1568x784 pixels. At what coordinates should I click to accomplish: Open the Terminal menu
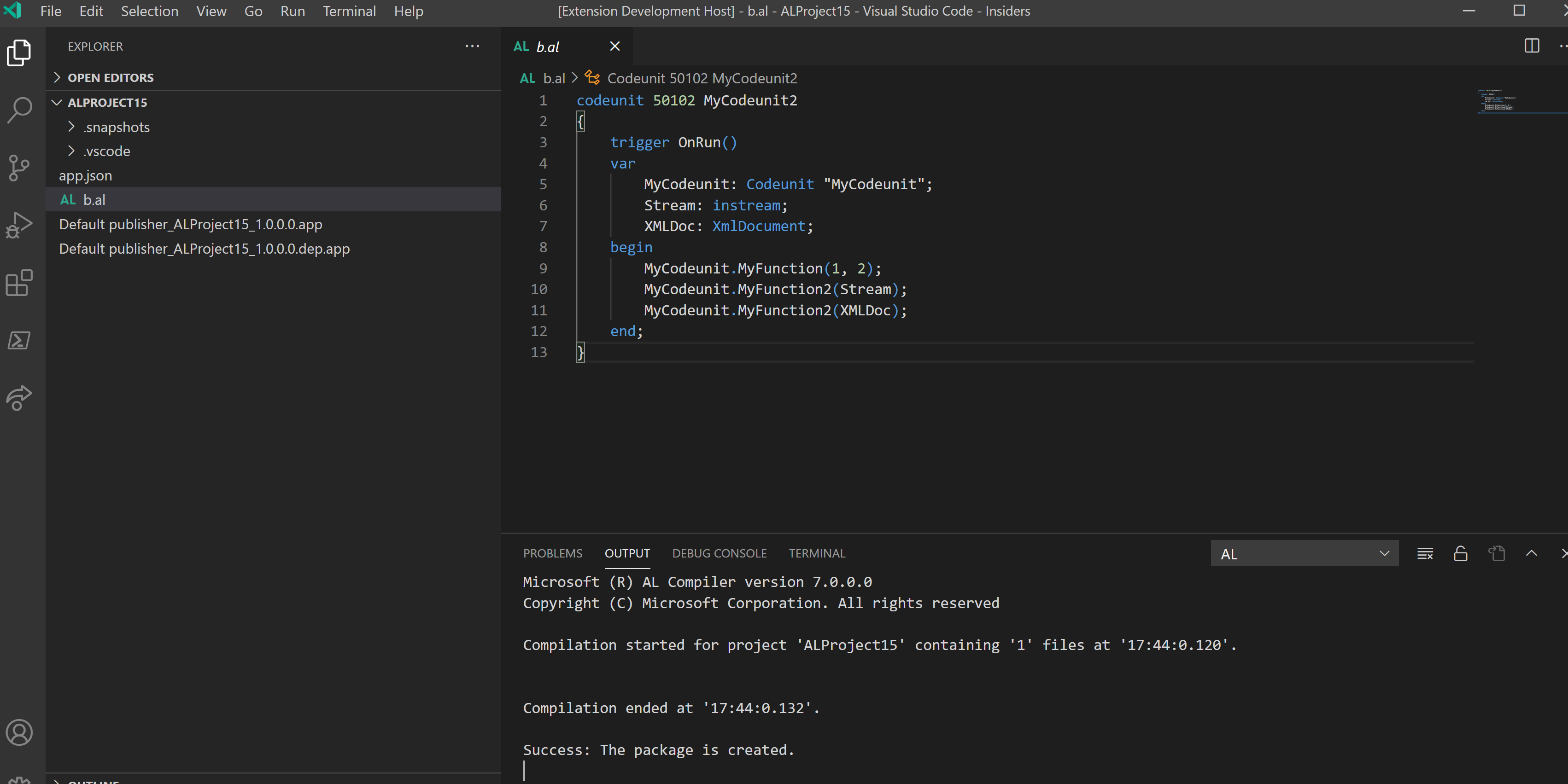click(x=349, y=11)
